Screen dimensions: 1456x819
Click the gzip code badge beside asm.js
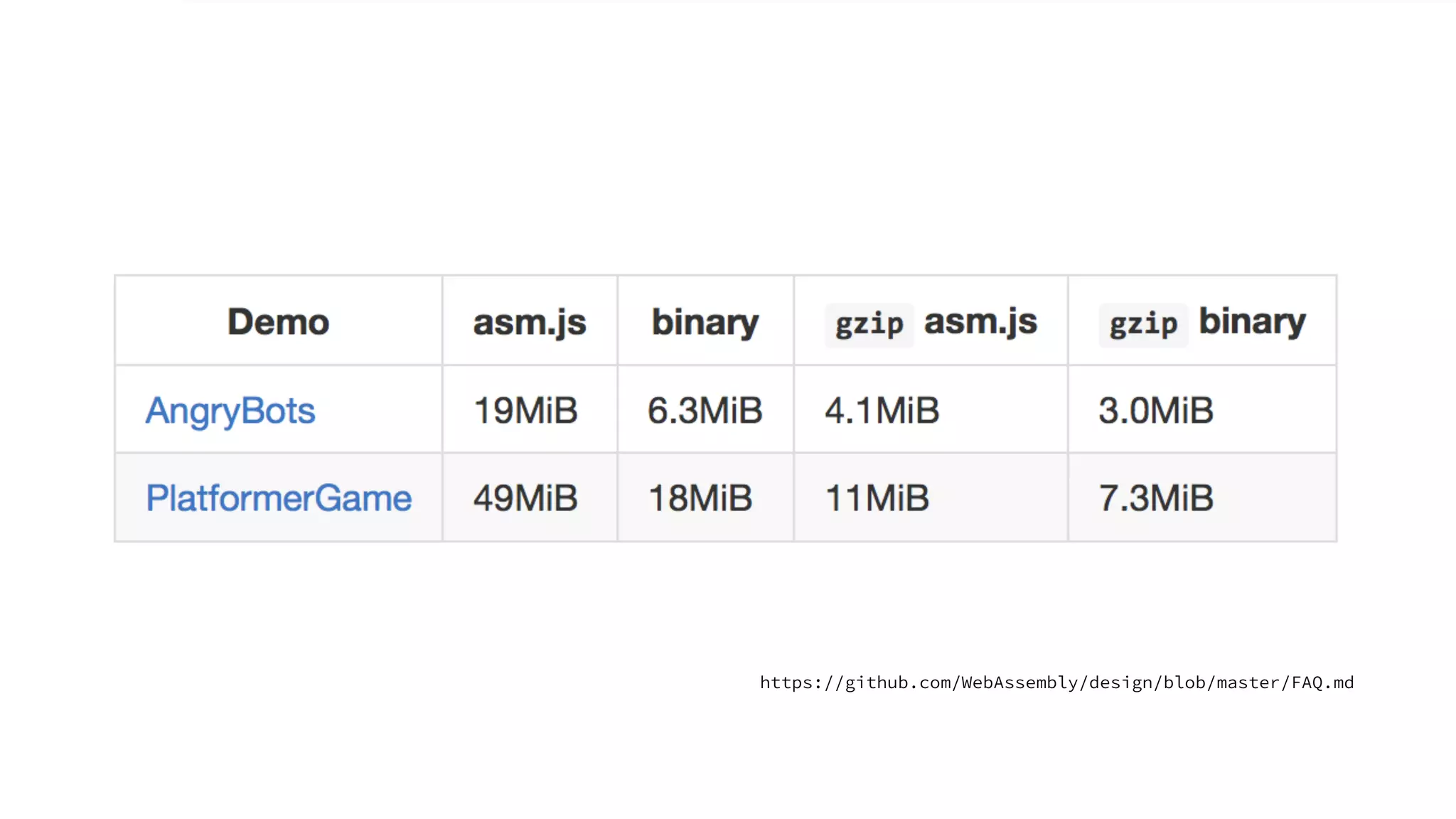(x=869, y=325)
